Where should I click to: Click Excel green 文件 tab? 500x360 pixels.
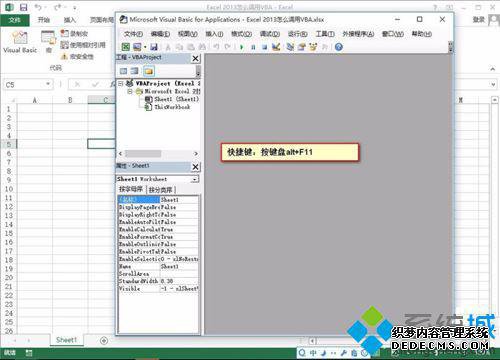tap(15, 20)
